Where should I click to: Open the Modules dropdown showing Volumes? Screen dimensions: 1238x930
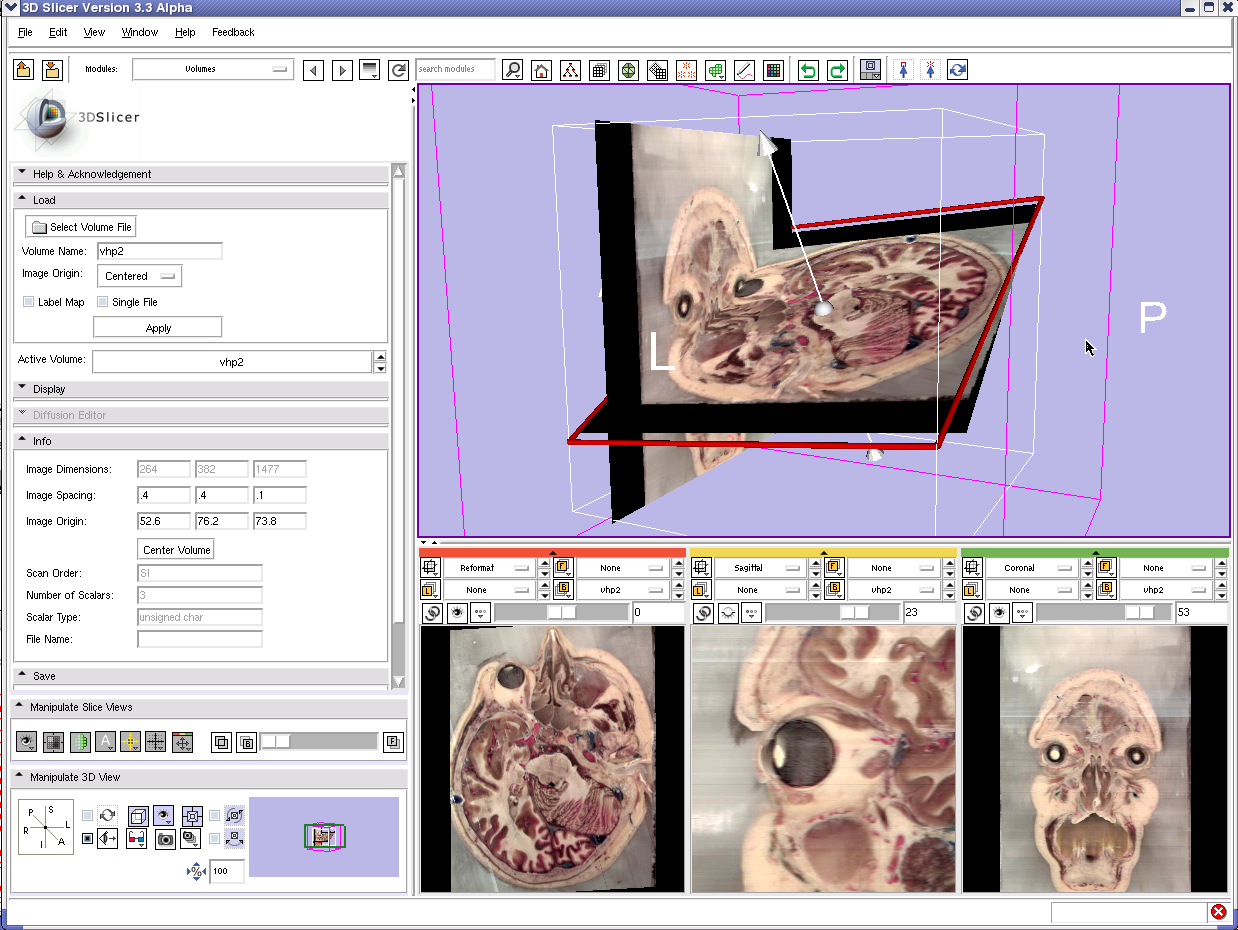tap(212, 69)
